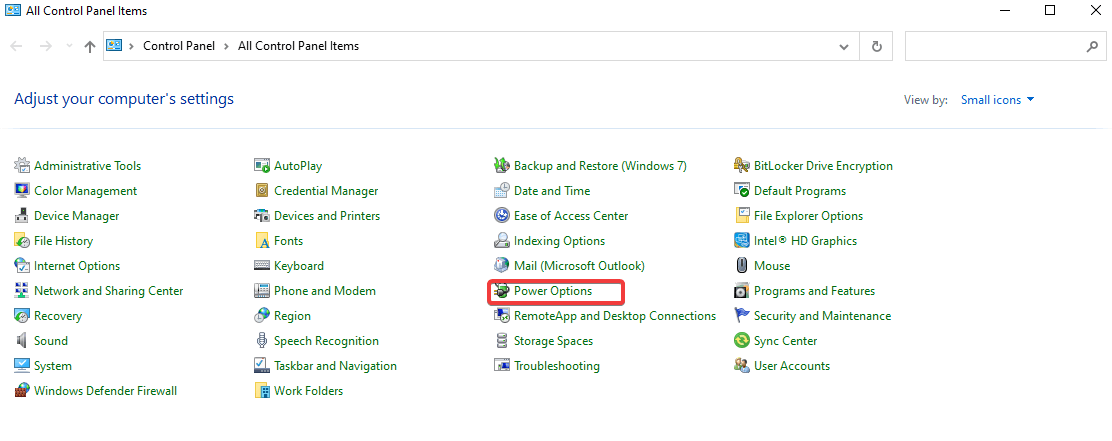Open the Backup and Restore icon
Image resolution: width=1112 pixels, height=441 pixels.
(x=502, y=166)
